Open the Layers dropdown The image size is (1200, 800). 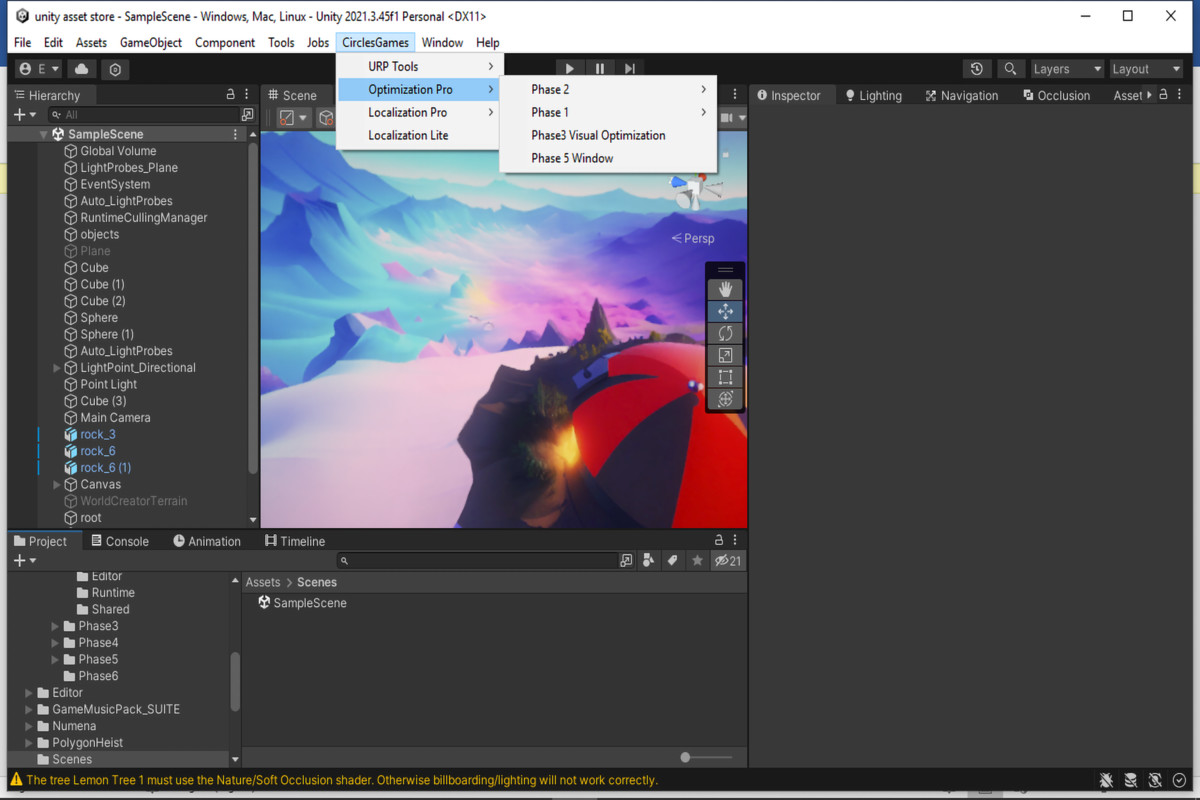tap(1066, 69)
